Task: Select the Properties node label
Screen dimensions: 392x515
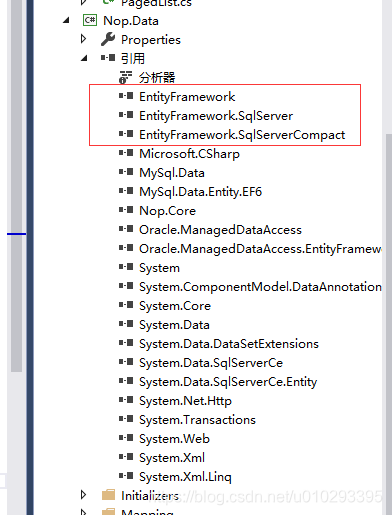Action: point(151,40)
